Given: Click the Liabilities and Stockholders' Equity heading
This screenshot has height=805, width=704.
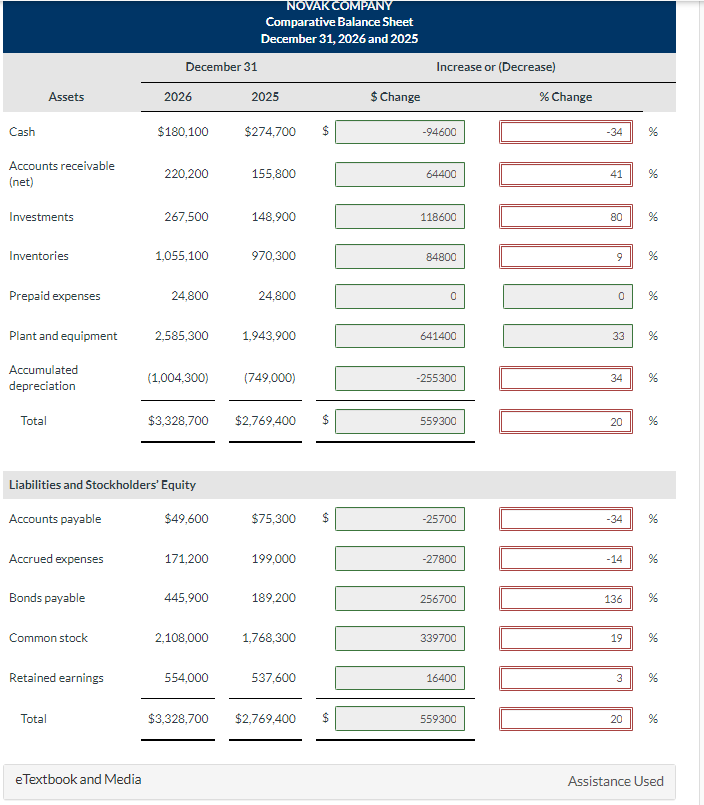Looking at the screenshot, I should 102,485.
